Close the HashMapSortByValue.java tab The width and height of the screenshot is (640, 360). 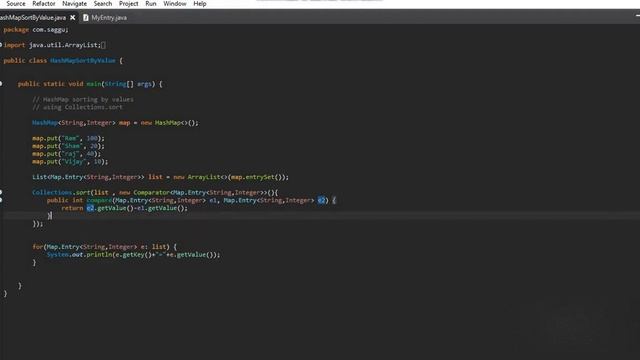pos(73,18)
